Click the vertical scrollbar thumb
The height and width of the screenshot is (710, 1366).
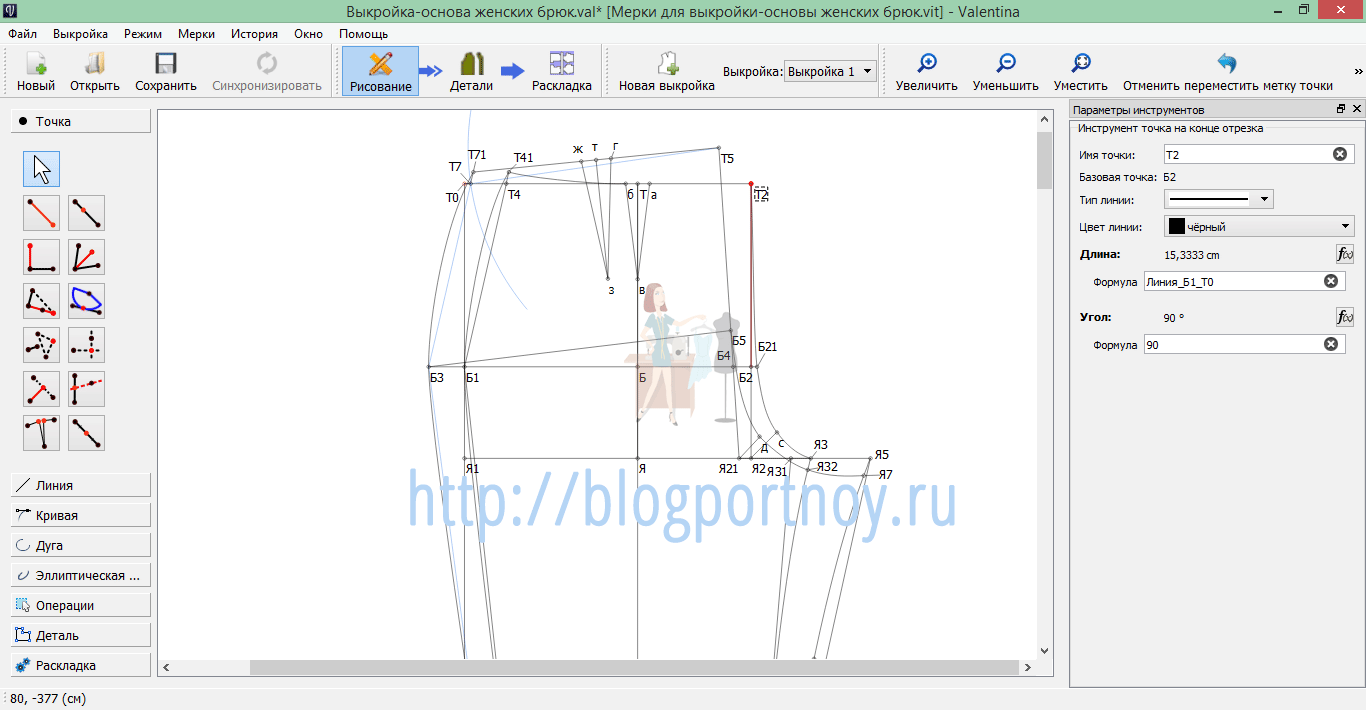point(1045,160)
